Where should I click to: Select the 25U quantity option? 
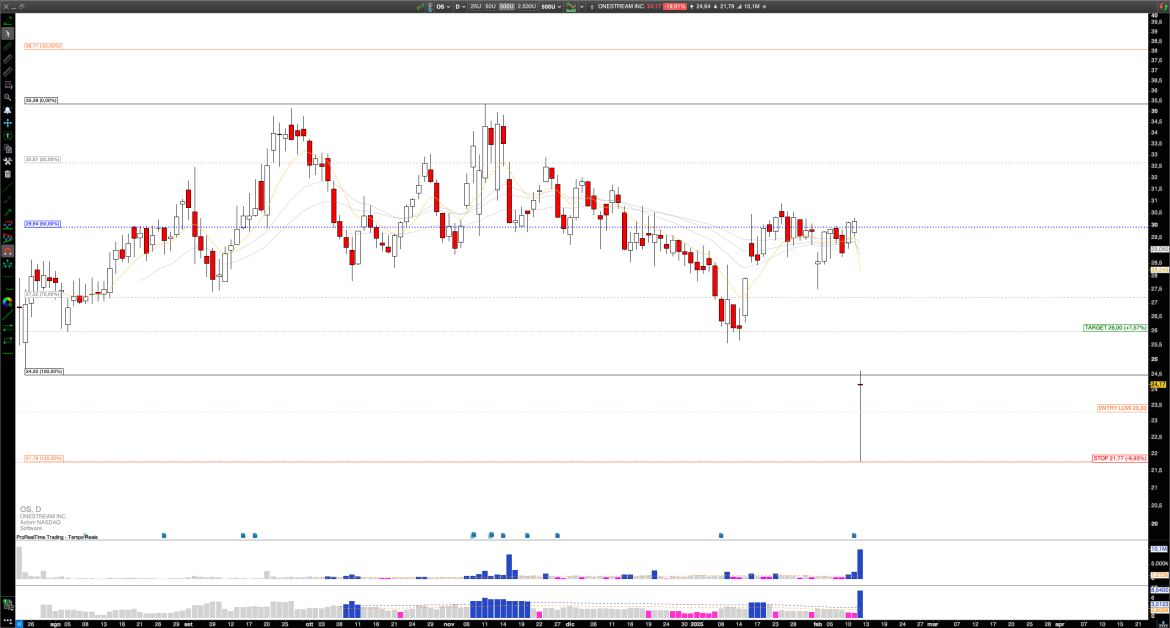pos(474,7)
